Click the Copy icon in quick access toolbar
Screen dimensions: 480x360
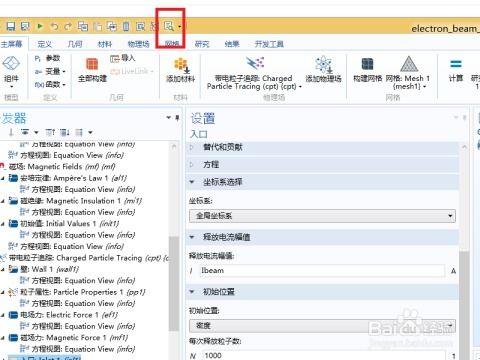tap(83, 26)
